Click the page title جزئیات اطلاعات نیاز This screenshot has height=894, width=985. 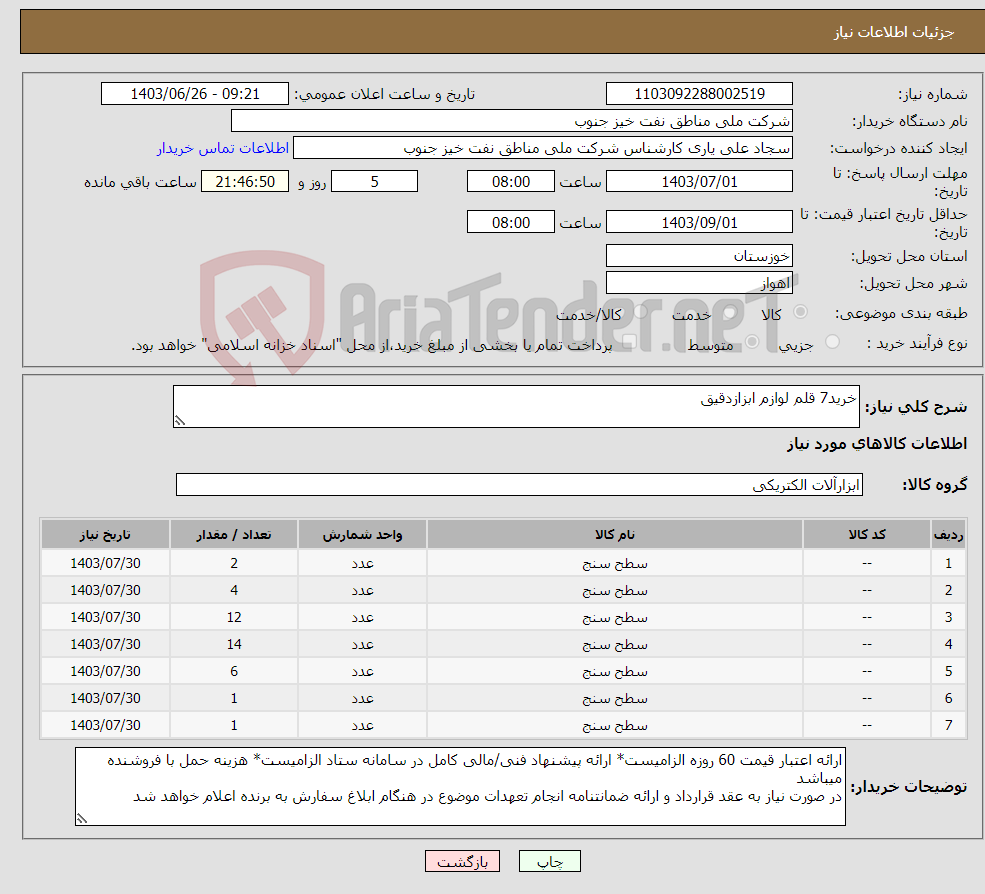894,32
